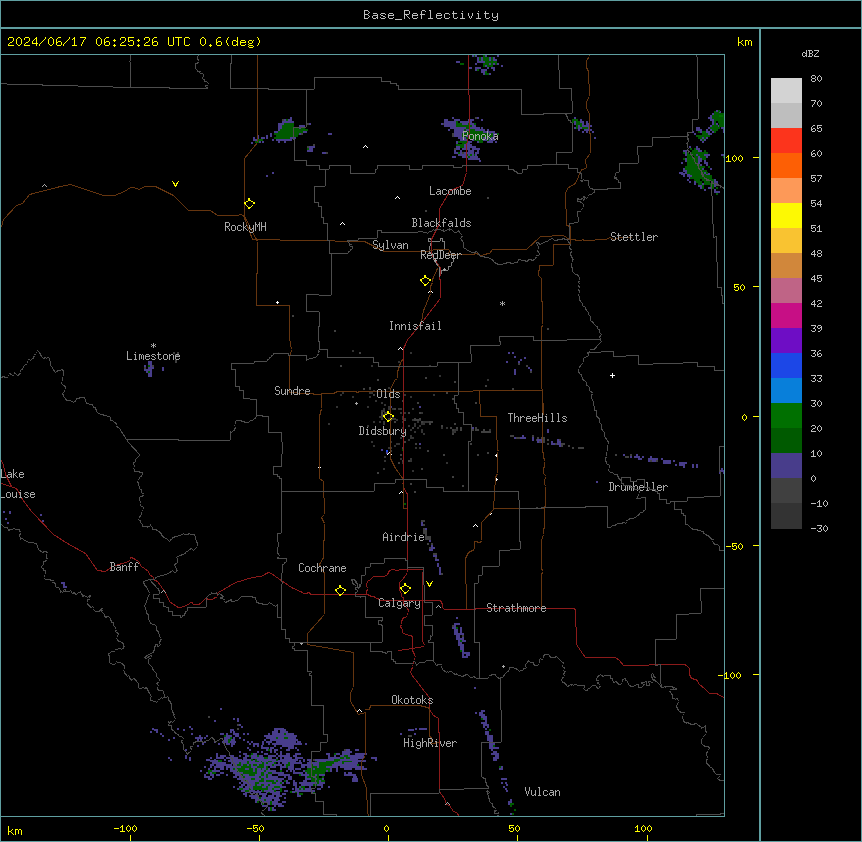
Task: Pick the blue 36 dBZ legend color
Action: point(786,365)
